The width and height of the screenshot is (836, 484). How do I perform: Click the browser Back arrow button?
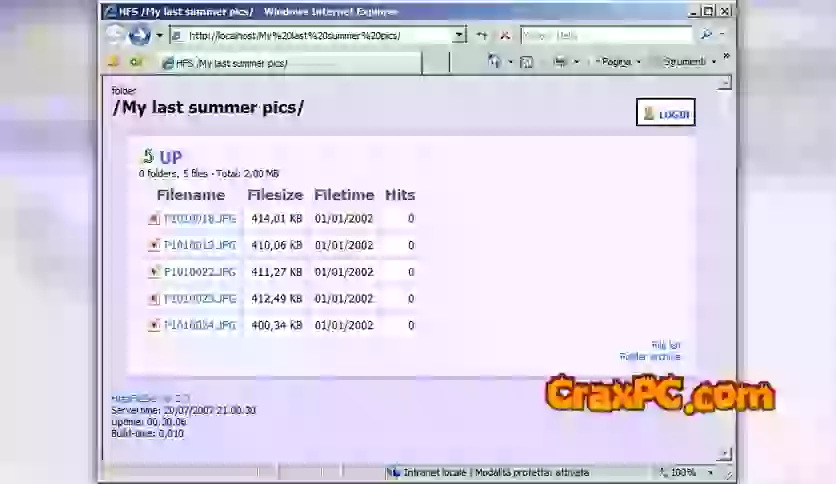point(114,35)
